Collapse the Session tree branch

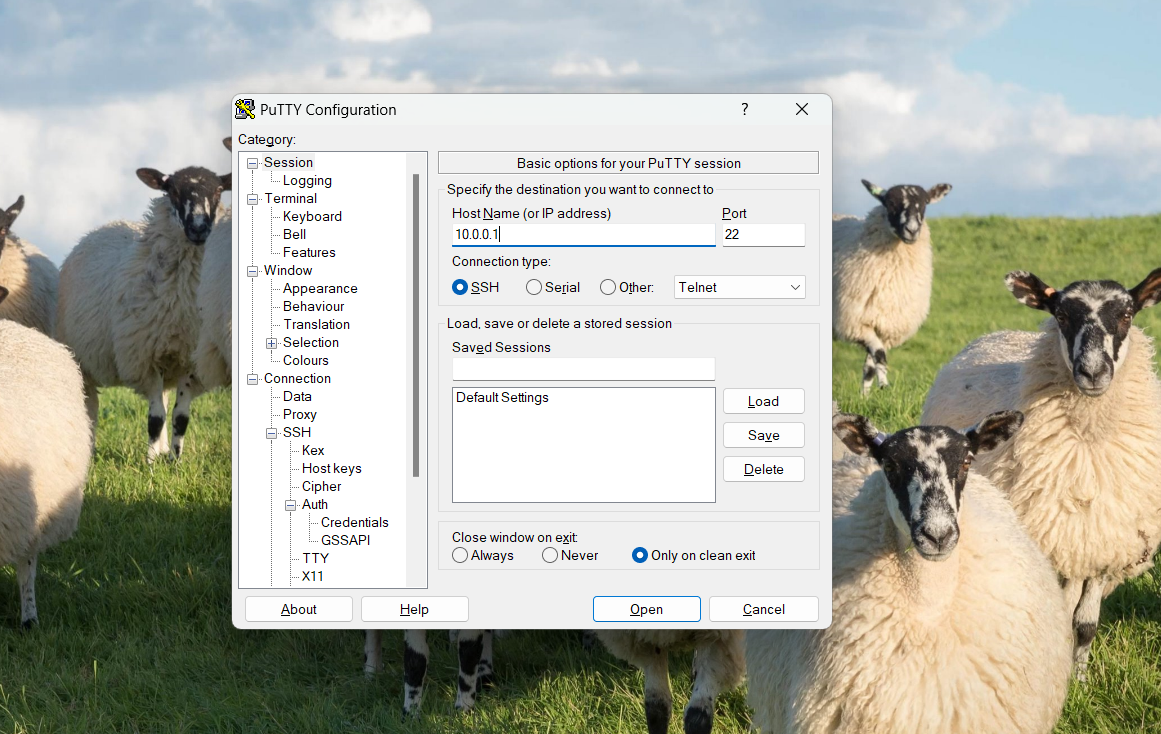click(252, 162)
